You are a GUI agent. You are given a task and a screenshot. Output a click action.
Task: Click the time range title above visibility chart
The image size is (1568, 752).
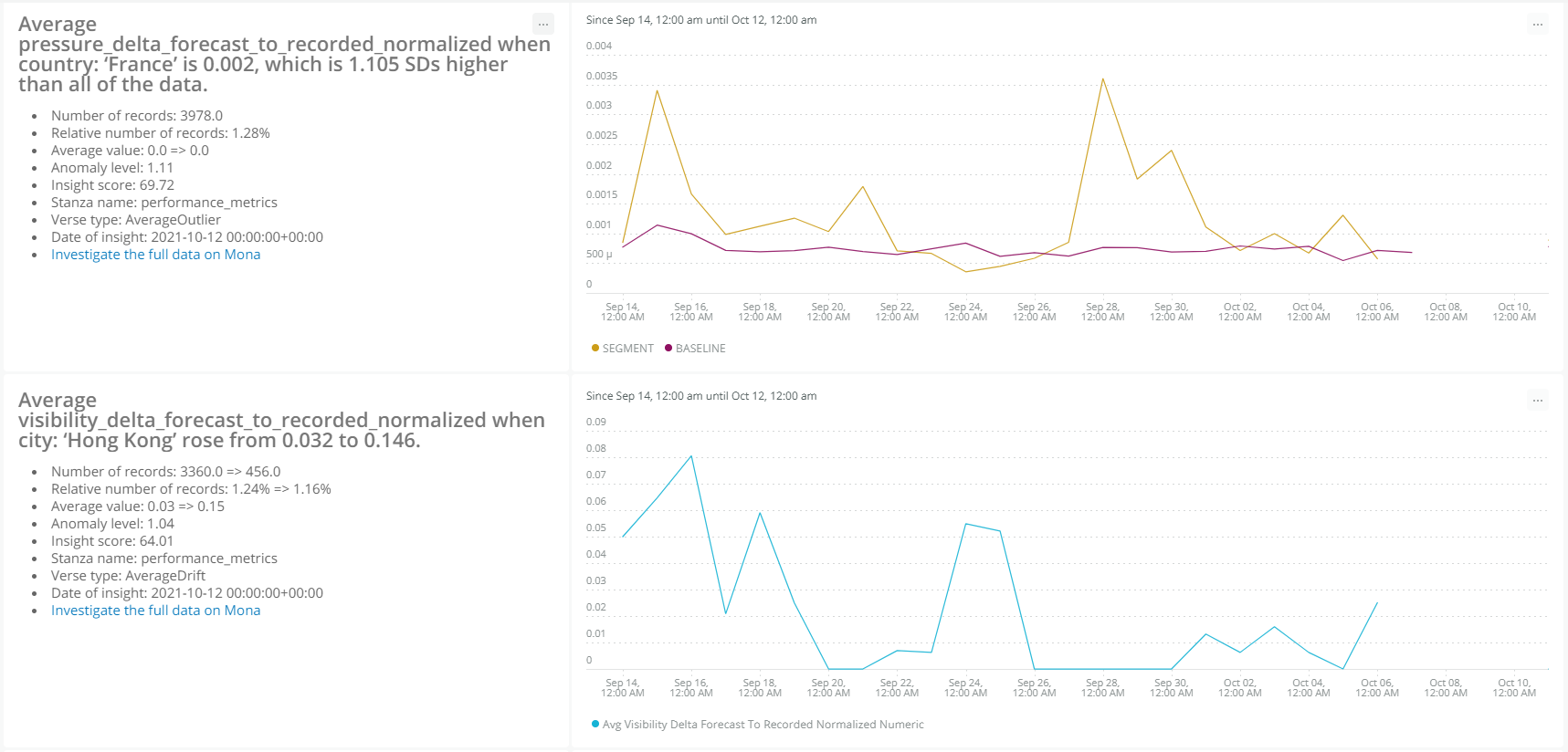(701, 396)
